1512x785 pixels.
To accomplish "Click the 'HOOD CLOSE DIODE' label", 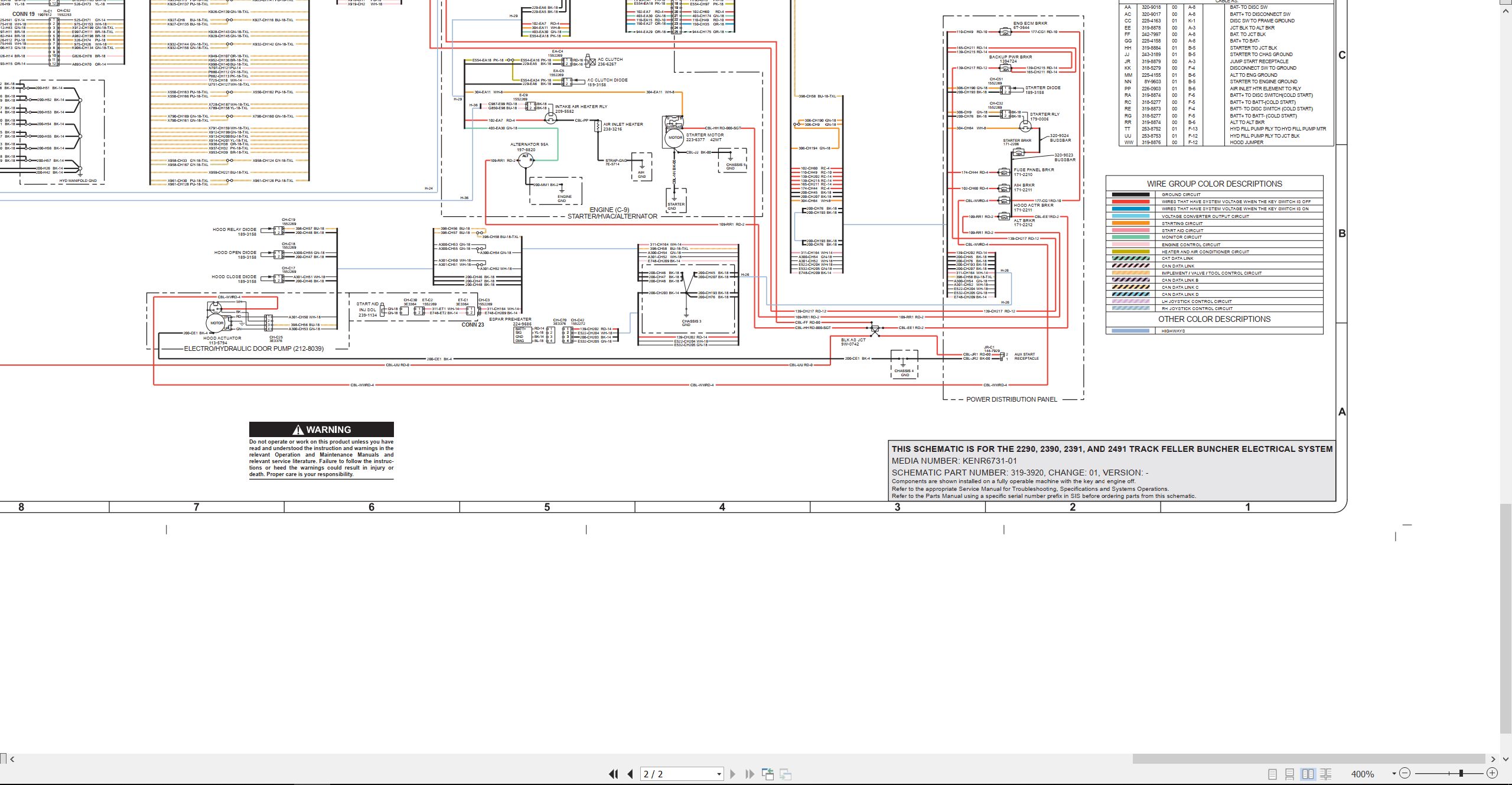I will [234, 276].
